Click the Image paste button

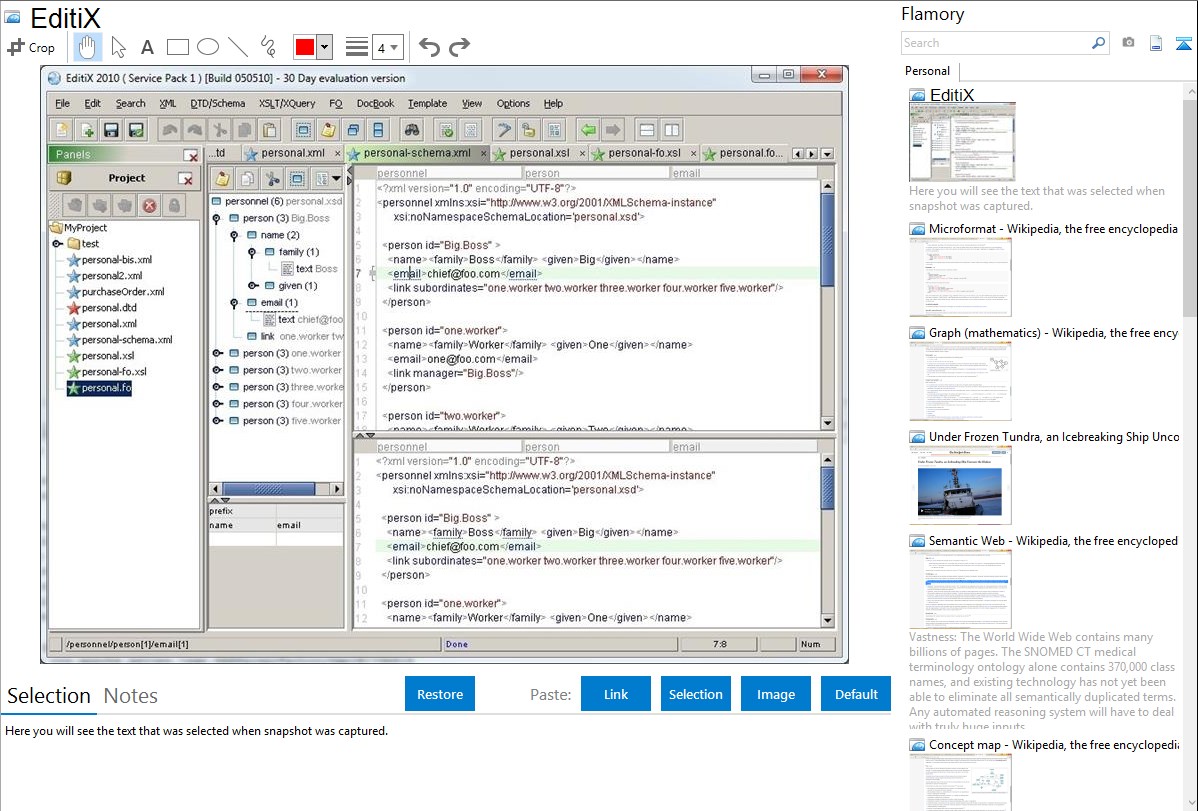coord(776,694)
